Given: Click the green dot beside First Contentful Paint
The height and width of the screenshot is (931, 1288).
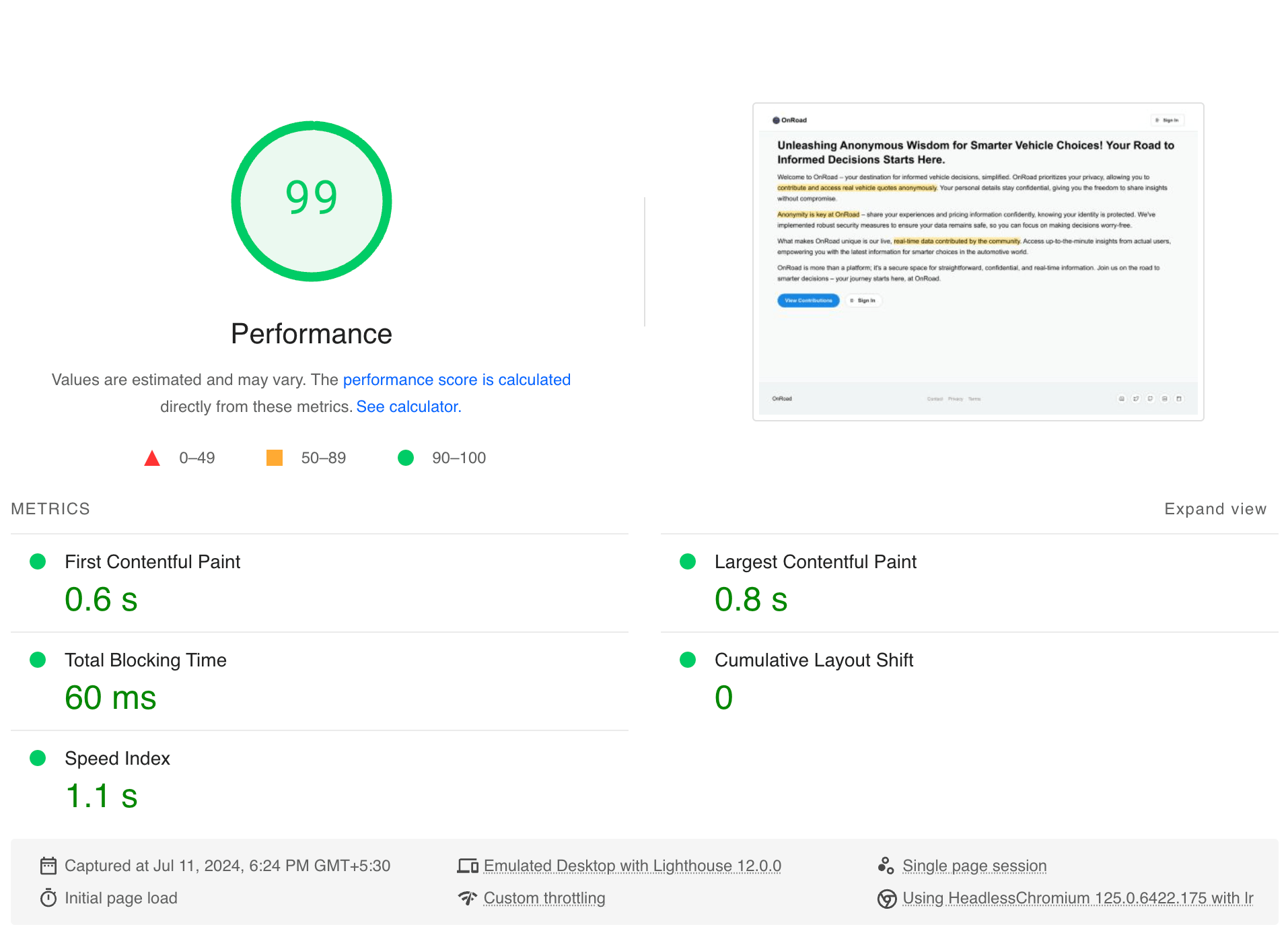Looking at the screenshot, I should coord(38,560).
